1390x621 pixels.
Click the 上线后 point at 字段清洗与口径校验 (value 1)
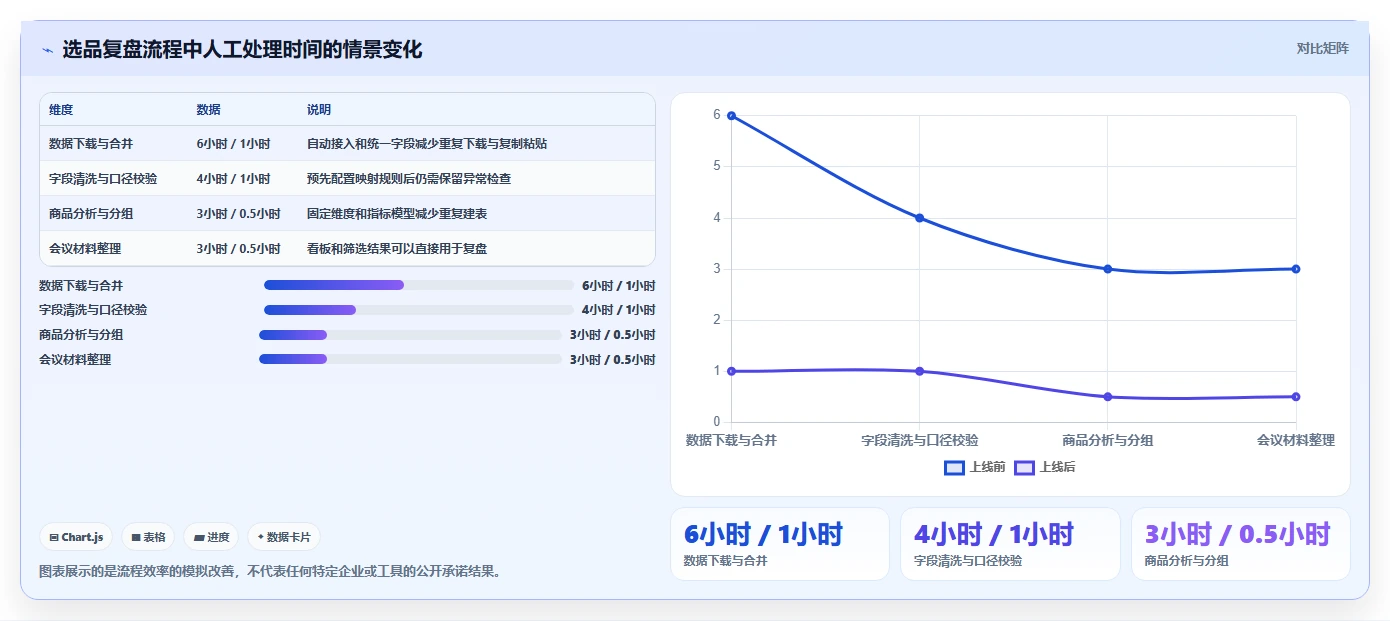[919, 371]
